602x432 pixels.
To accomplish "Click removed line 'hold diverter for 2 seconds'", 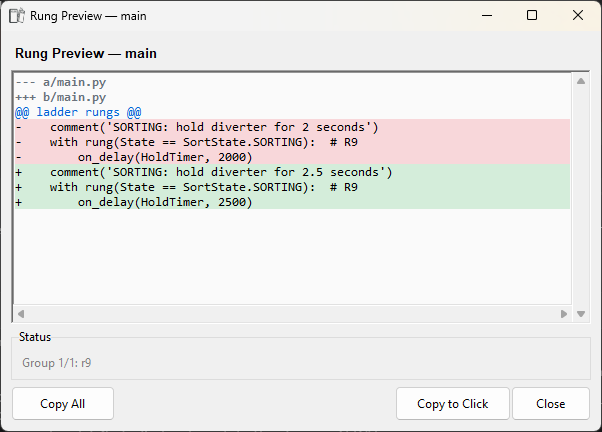I will [x=292, y=127].
